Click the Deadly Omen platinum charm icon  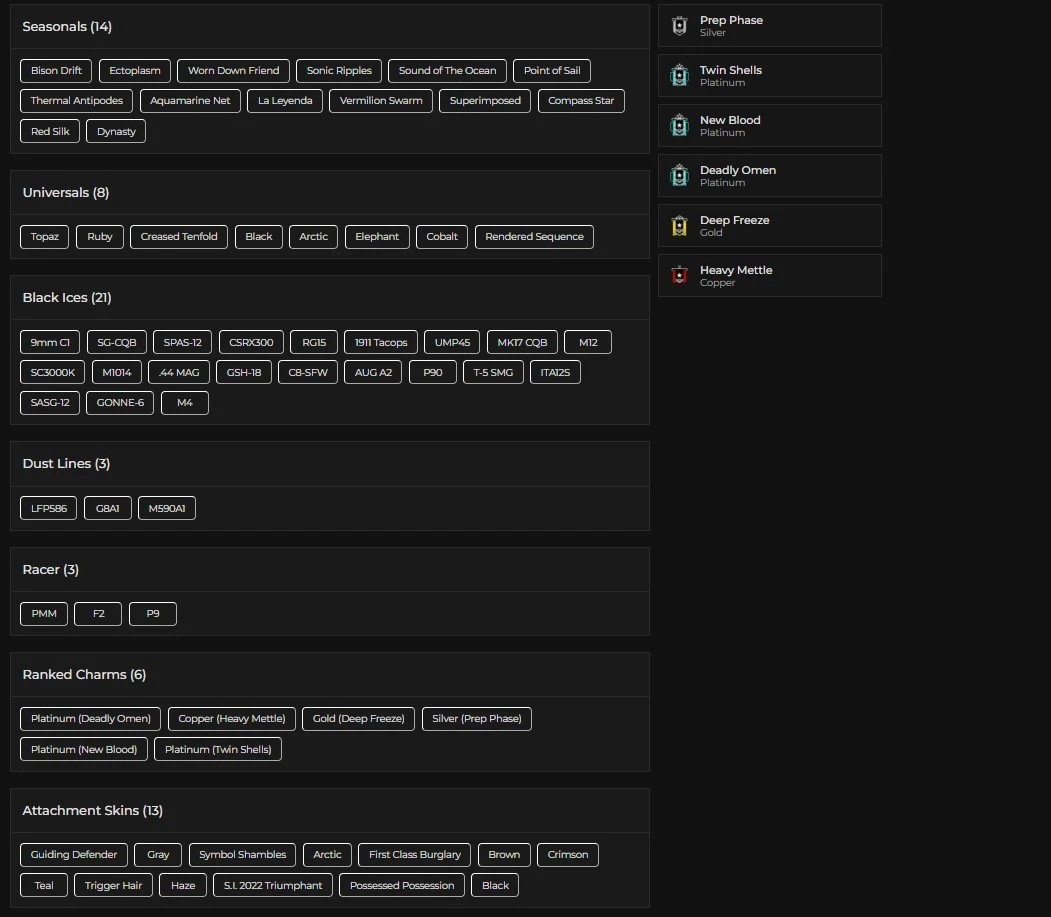click(680, 176)
